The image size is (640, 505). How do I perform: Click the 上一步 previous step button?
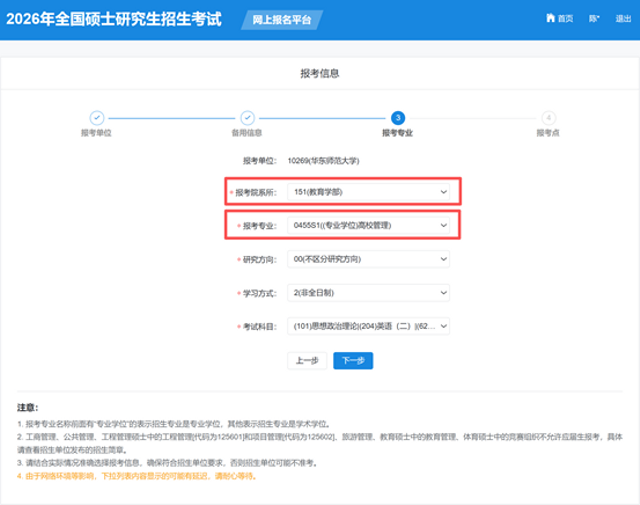click(306, 360)
